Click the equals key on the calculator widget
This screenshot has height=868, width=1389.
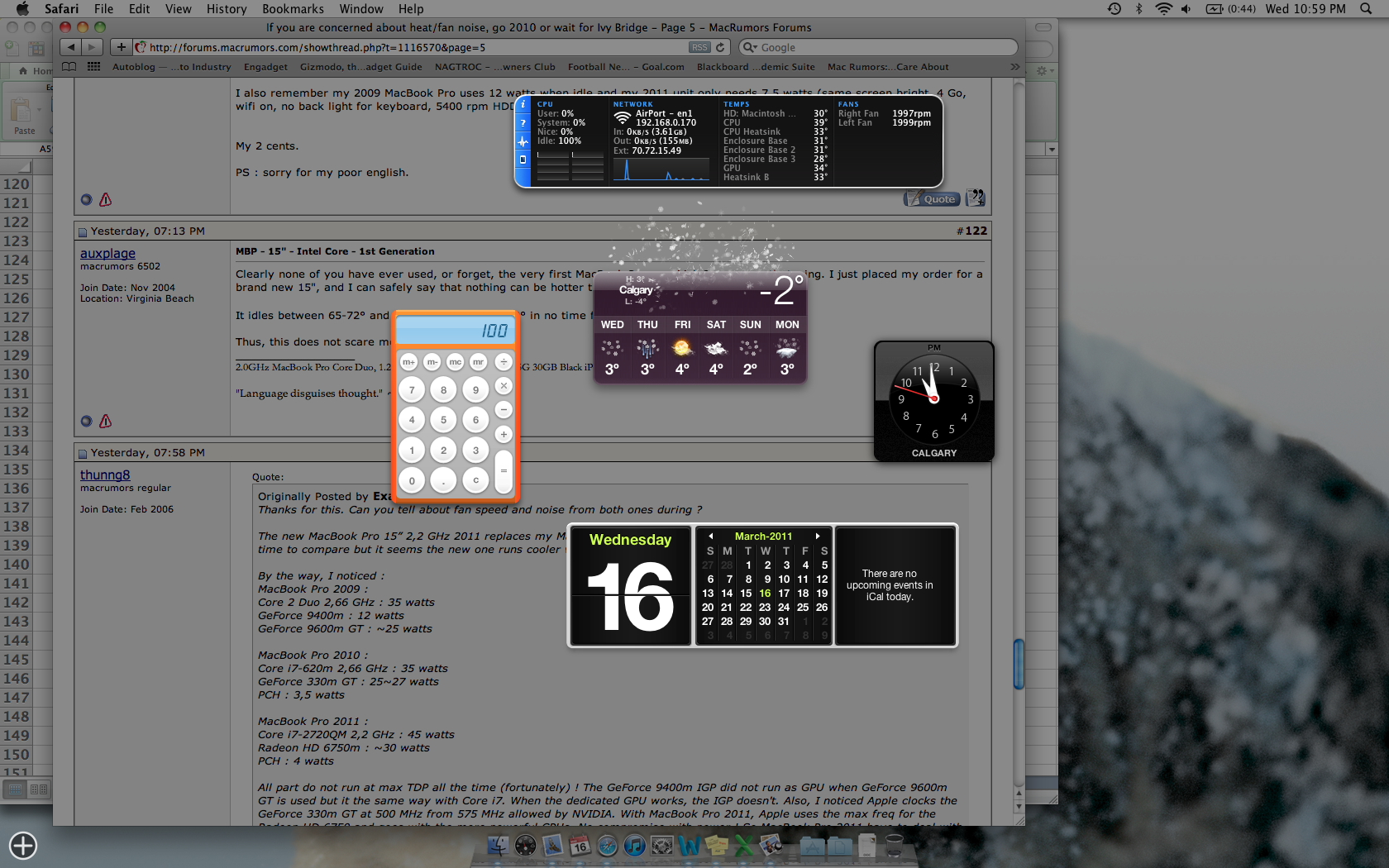504,470
